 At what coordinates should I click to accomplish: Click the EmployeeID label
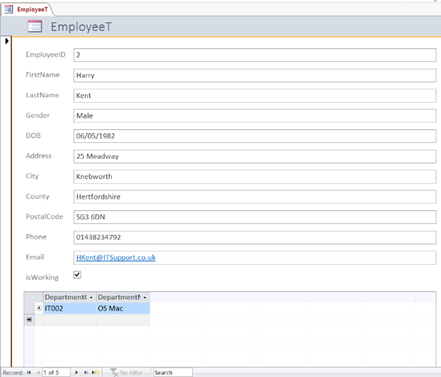pos(46,55)
